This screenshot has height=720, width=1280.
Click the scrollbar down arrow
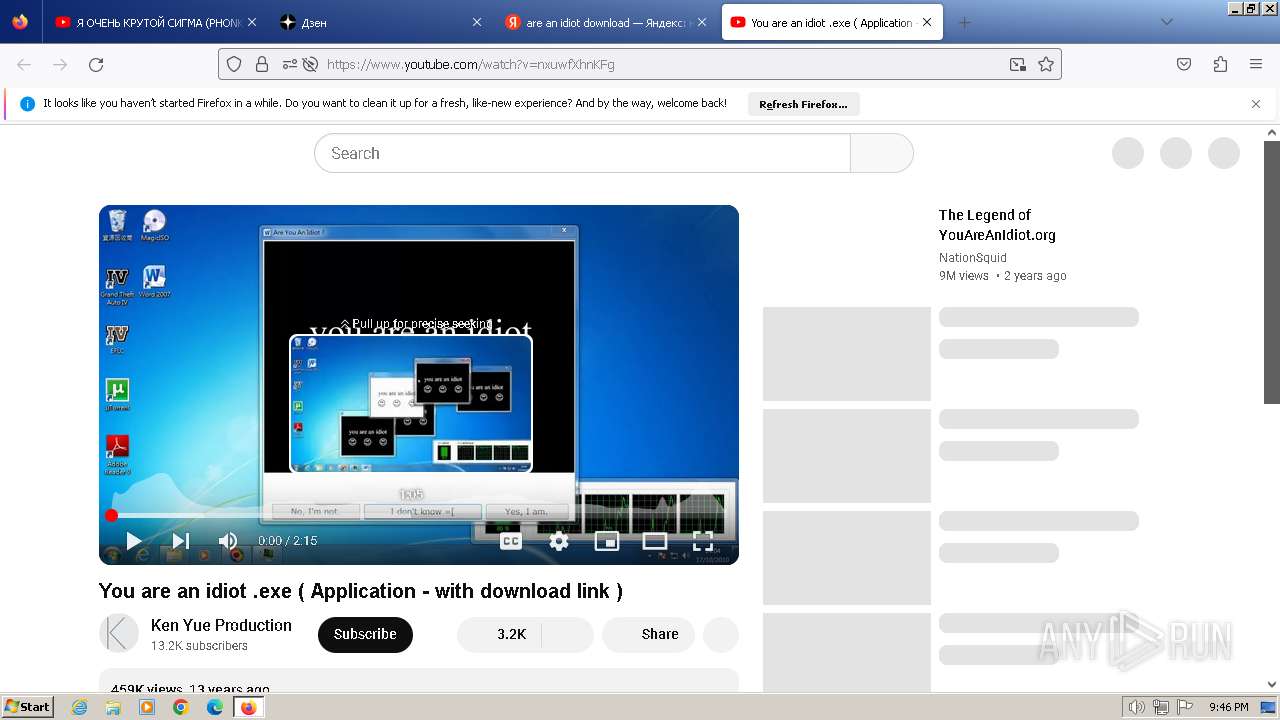coord(1272,685)
